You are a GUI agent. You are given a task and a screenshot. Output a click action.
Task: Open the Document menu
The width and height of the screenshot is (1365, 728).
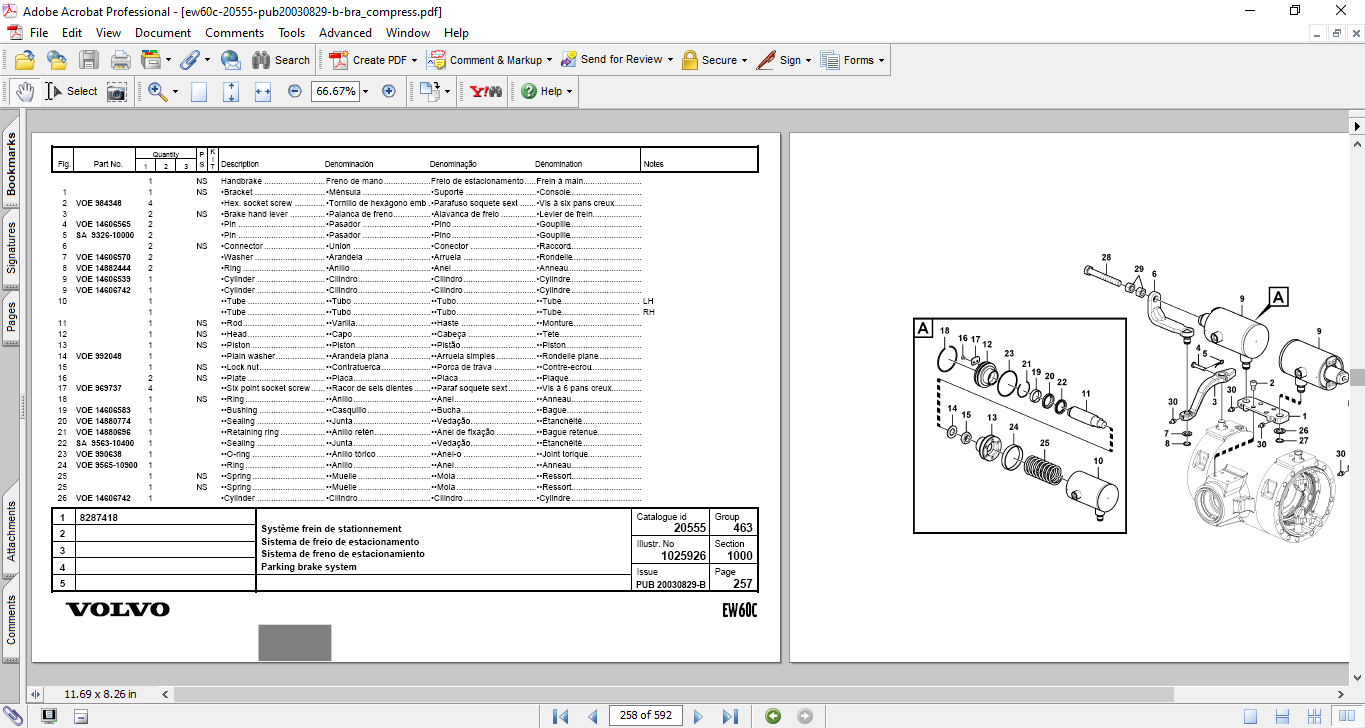pyautogui.click(x=163, y=33)
